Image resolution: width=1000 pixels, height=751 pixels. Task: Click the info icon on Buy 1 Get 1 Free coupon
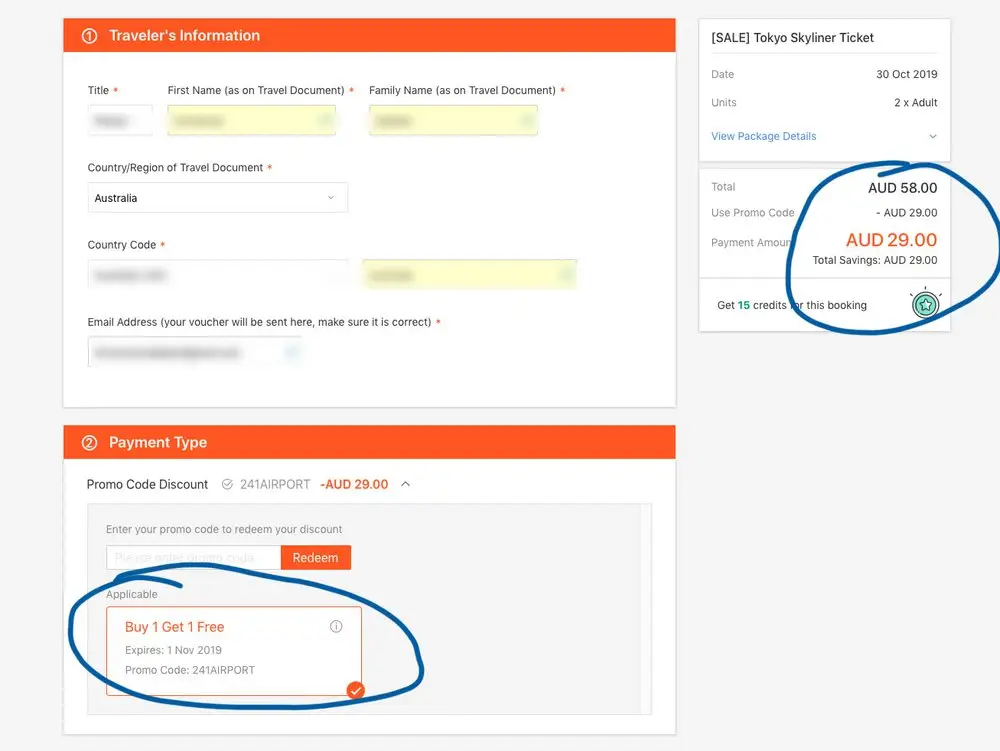point(336,627)
